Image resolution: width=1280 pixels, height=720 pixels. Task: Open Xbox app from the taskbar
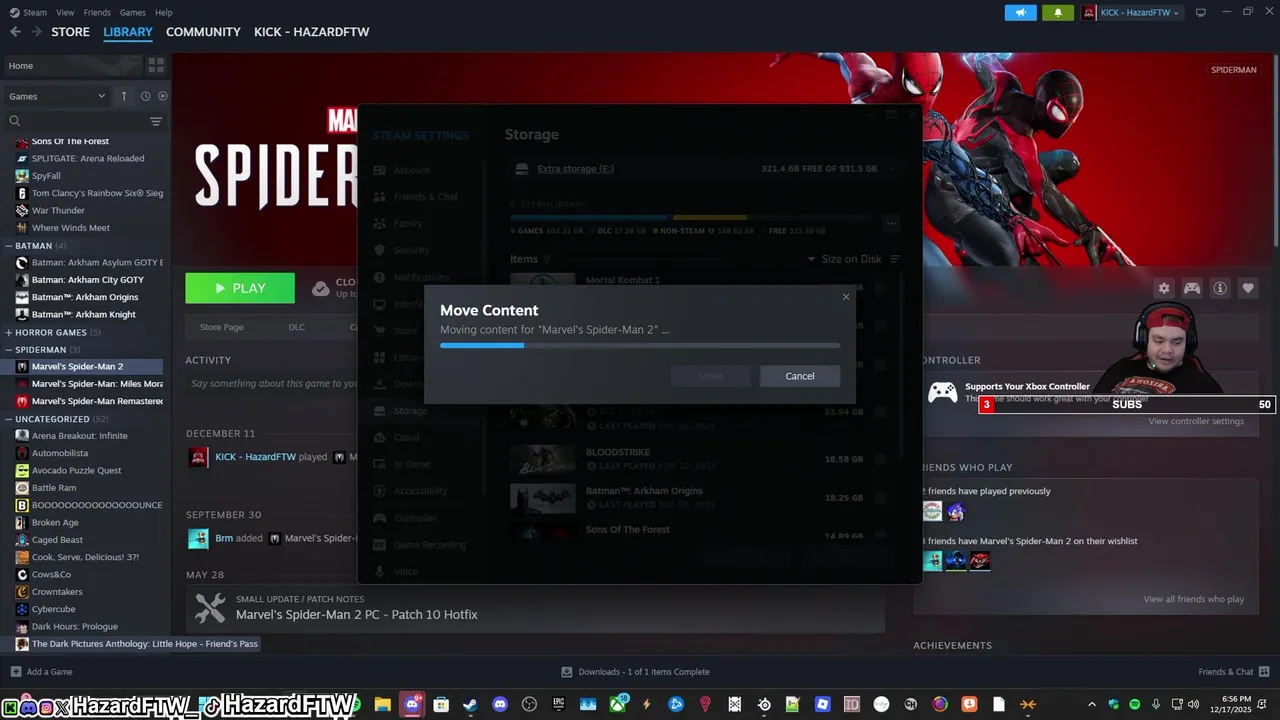(617, 704)
